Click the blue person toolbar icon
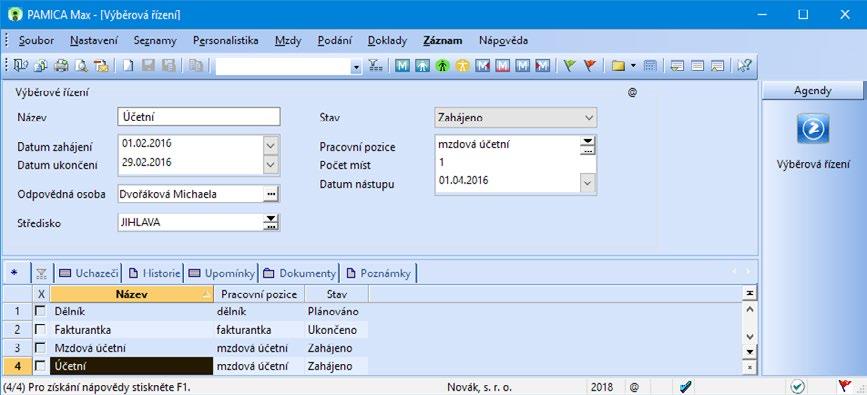 tap(422, 66)
